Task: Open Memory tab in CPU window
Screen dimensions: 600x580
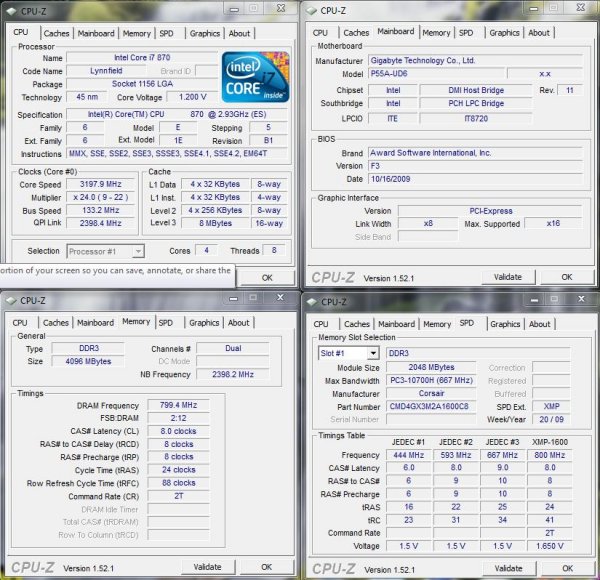Action: (x=137, y=33)
